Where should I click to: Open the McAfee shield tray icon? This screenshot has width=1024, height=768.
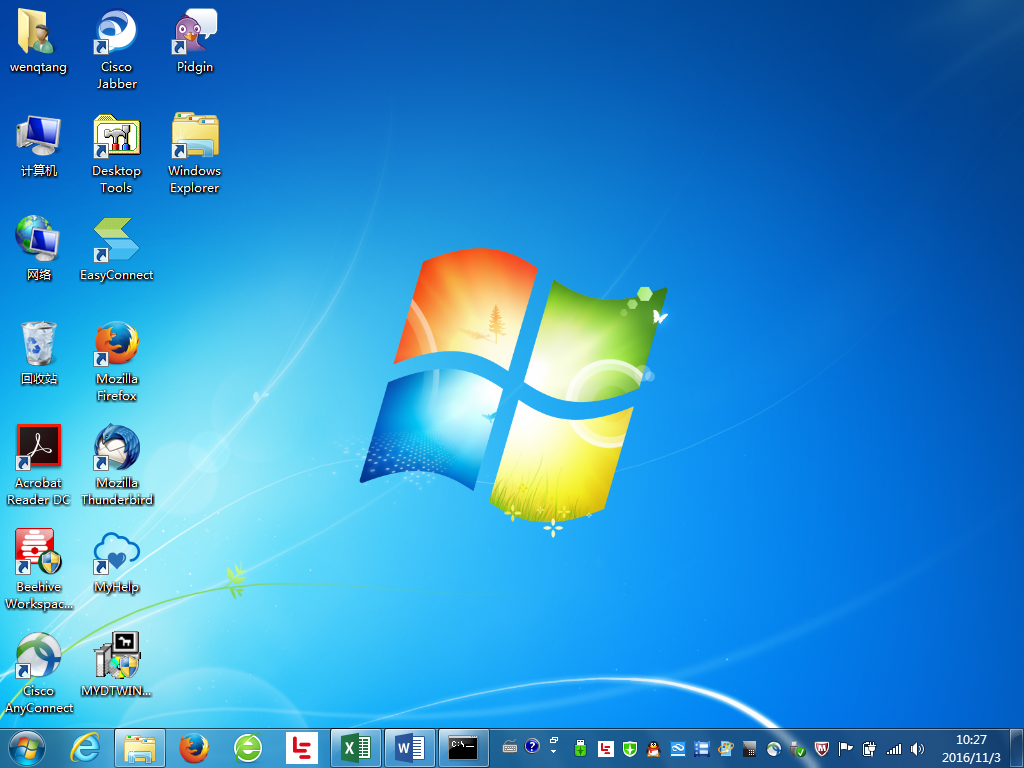822,748
